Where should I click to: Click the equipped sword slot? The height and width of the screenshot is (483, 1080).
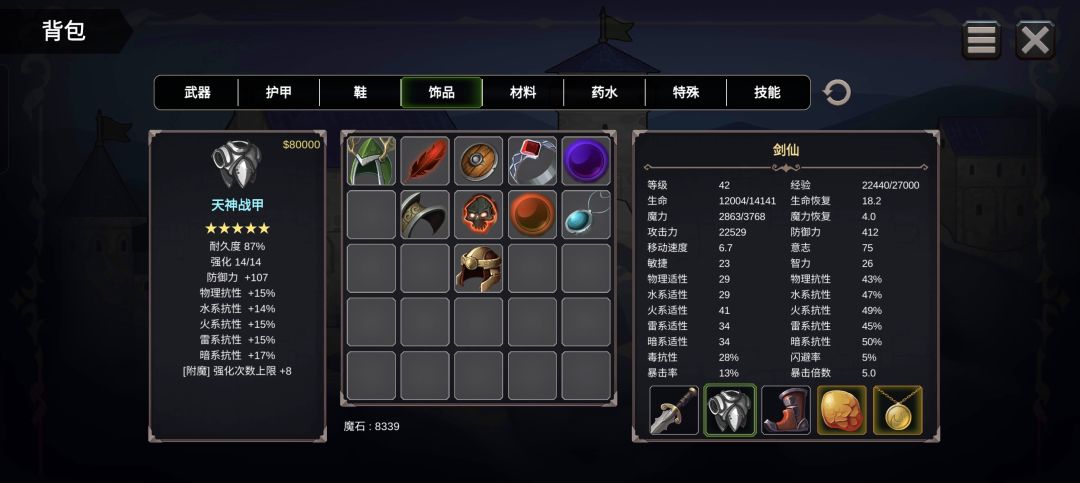(674, 410)
